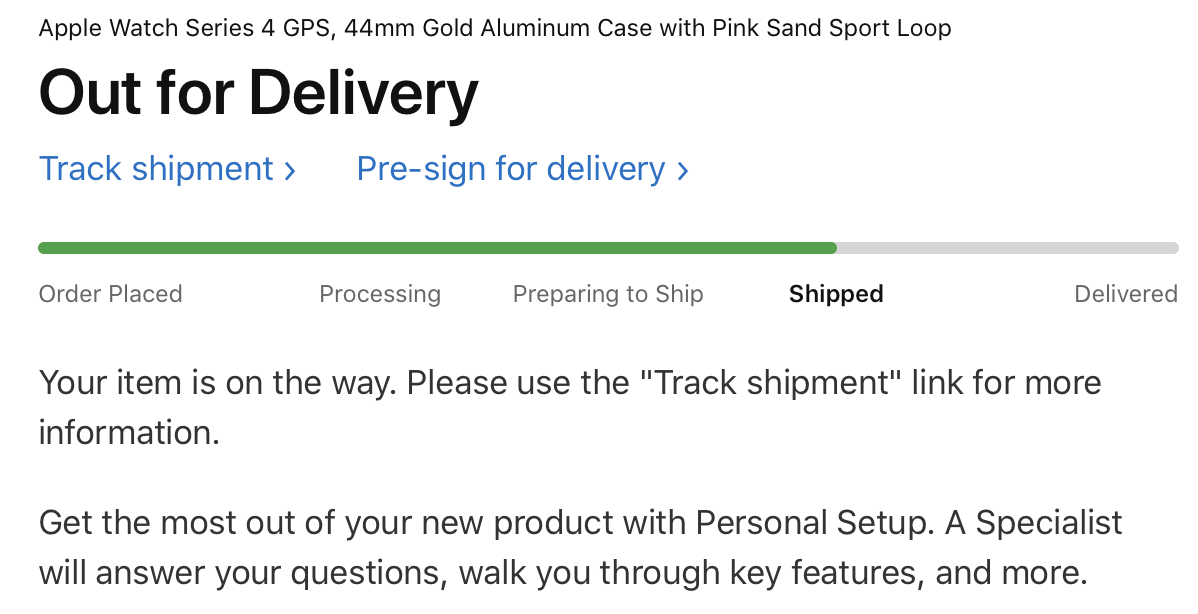1198x614 pixels.
Task: Click the green progress bar's rounded right end
Action: (832, 248)
